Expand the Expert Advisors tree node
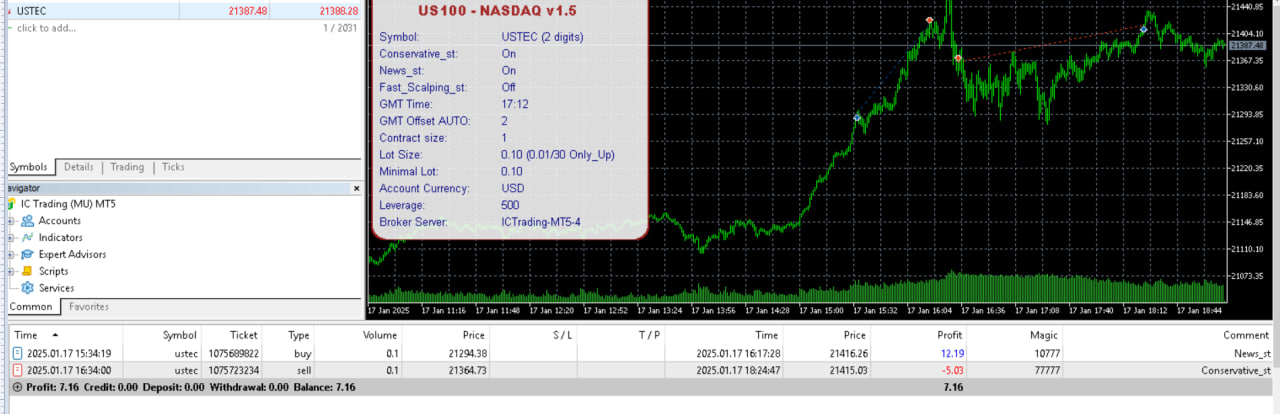Image resolution: width=1280 pixels, height=414 pixels. click(x=11, y=254)
